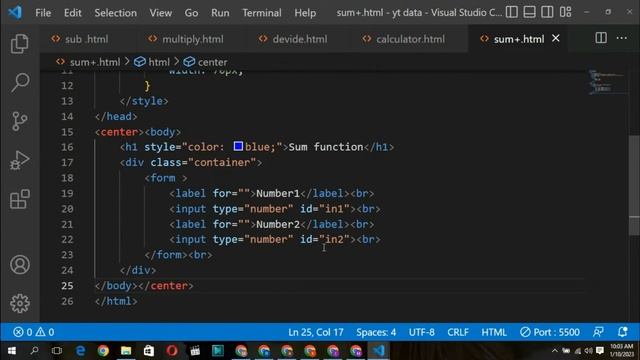The width and height of the screenshot is (640, 360).
Task: Open the Extensions view
Action: click(x=20, y=199)
